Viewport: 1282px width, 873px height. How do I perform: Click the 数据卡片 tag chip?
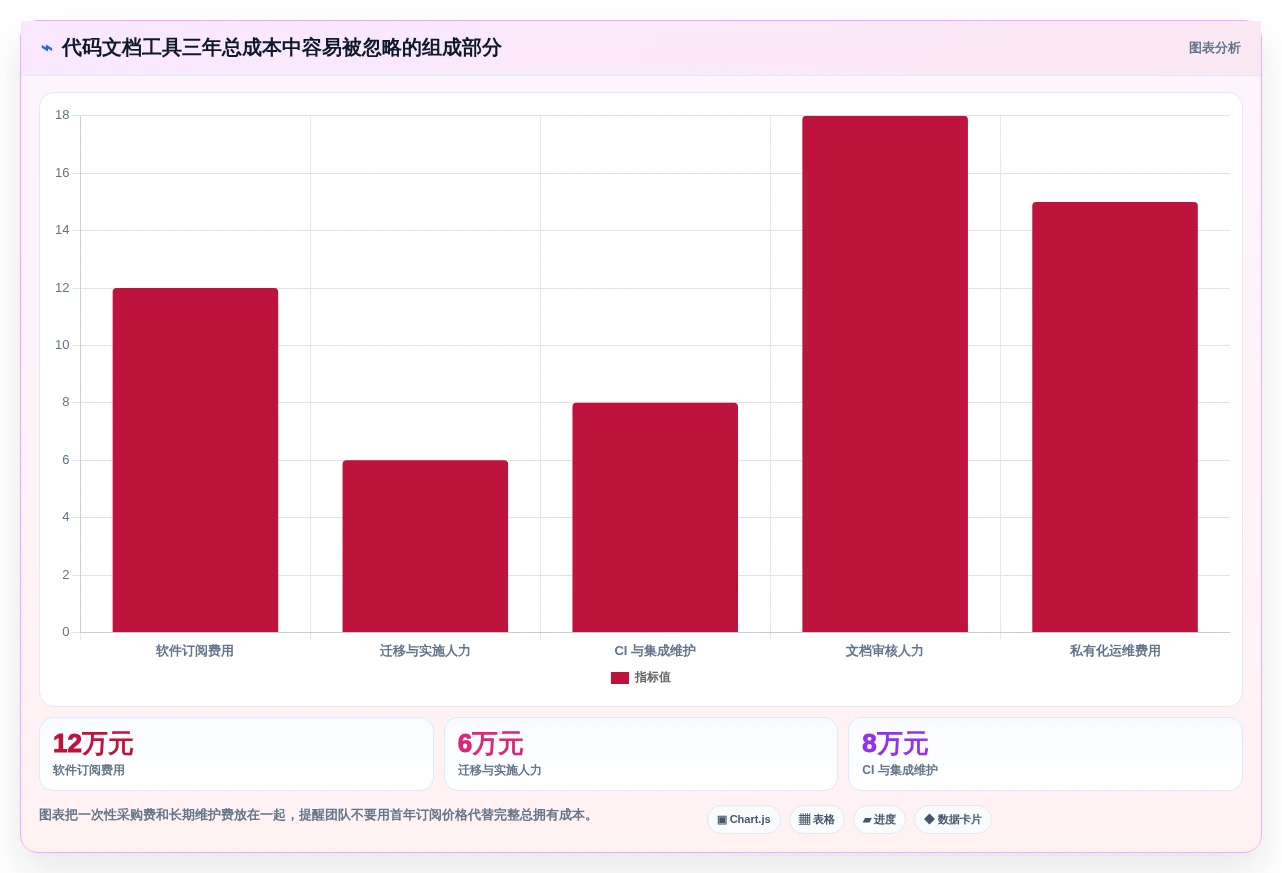pos(953,820)
